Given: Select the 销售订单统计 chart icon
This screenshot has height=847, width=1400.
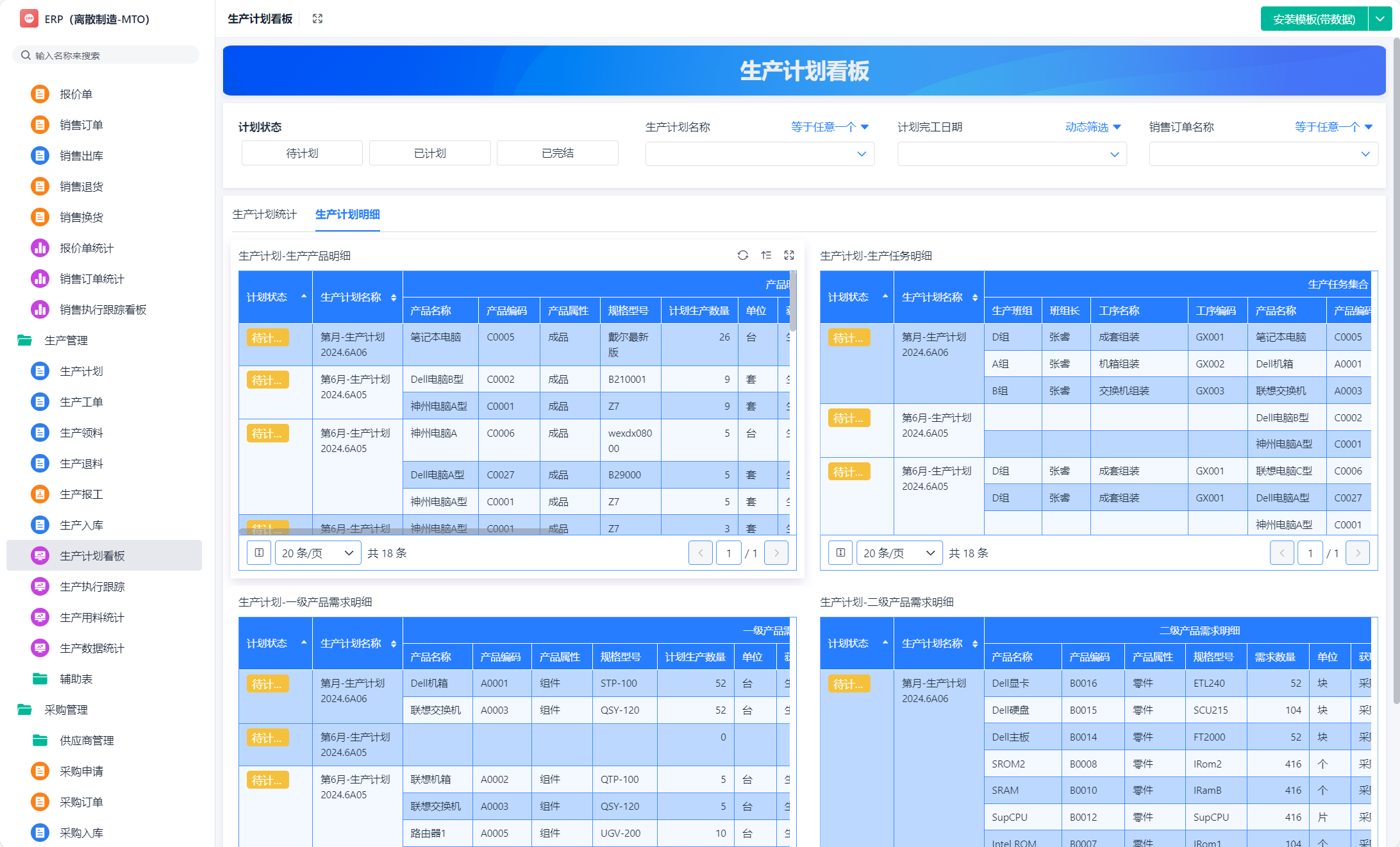Looking at the screenshot, I should click(x=40, y=278).
